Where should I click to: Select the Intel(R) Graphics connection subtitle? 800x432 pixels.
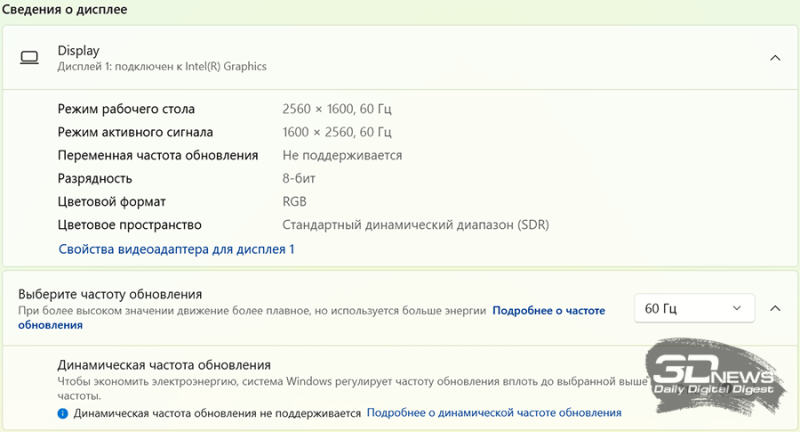(x=162, y=67)
